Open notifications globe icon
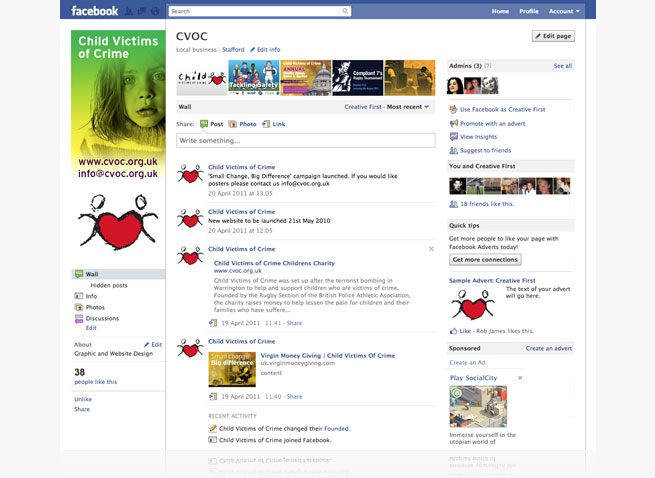The height and width of the screenshot is (478, 655). tap(155, 11)
